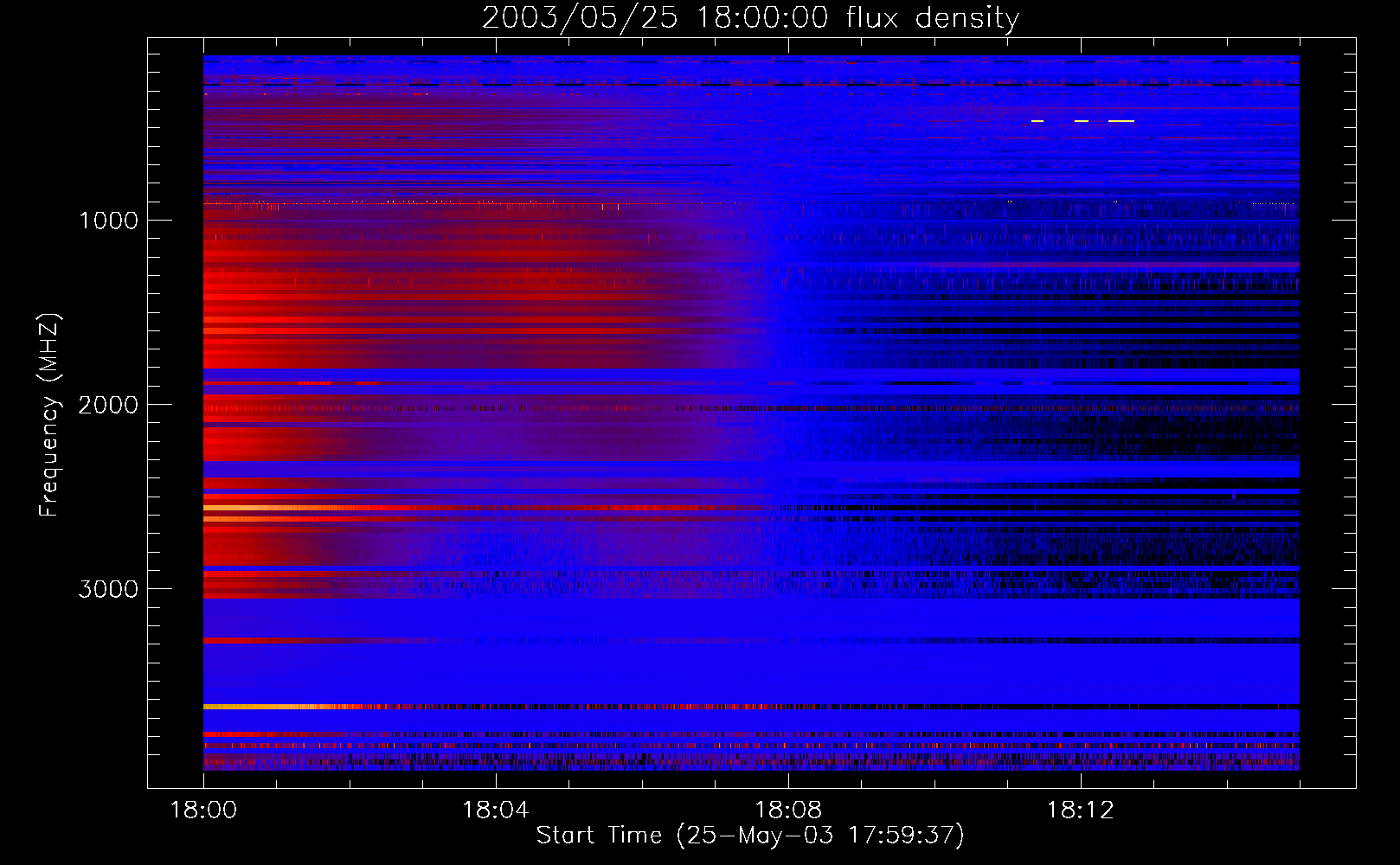
Task: Click the "3000" frequency tick label
Action: [108, 589]
